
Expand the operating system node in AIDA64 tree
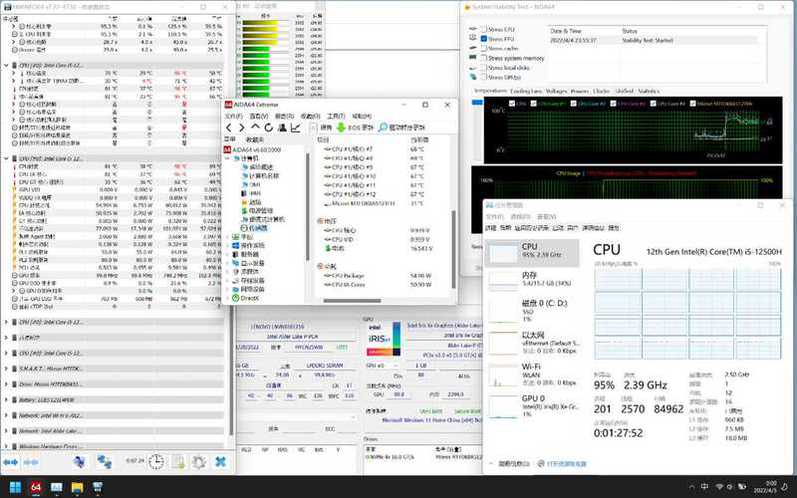pyautogui.click(x=228, y=245)
